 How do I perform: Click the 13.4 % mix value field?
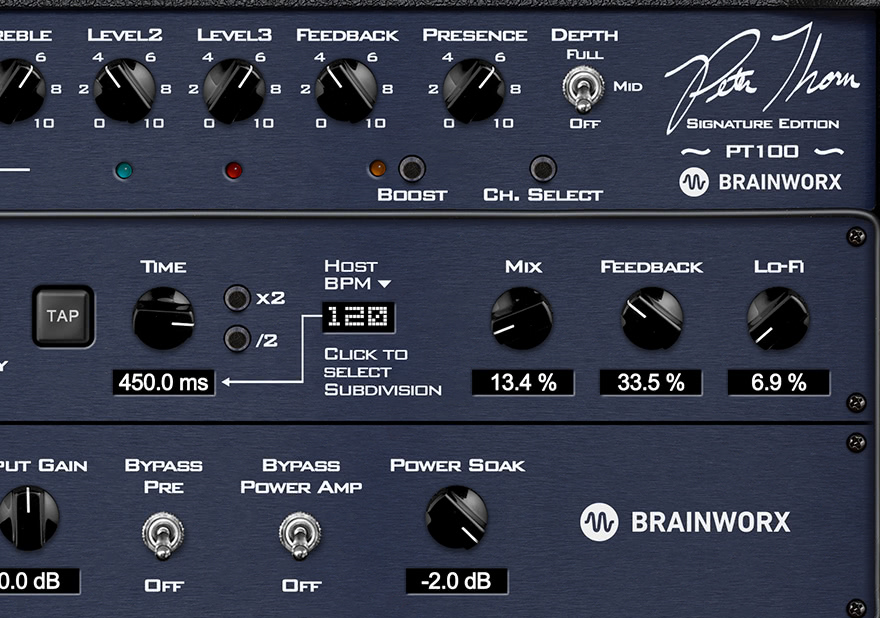coord(523,382)
